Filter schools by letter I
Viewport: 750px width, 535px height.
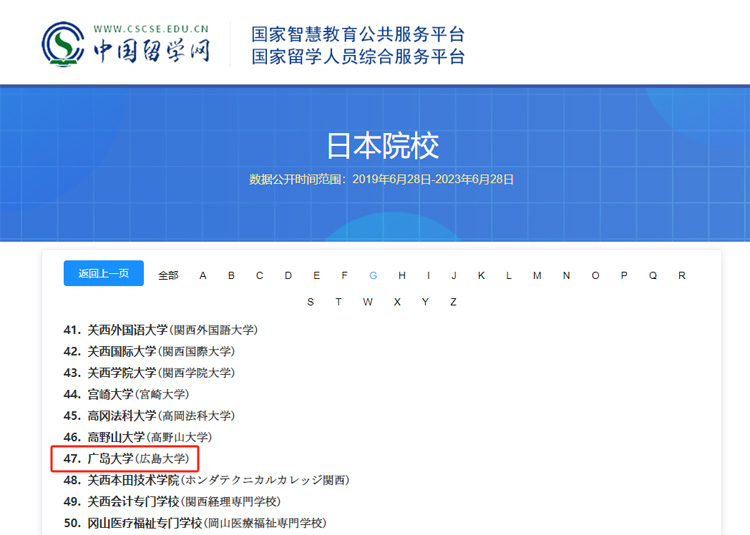tap(429, 275)
